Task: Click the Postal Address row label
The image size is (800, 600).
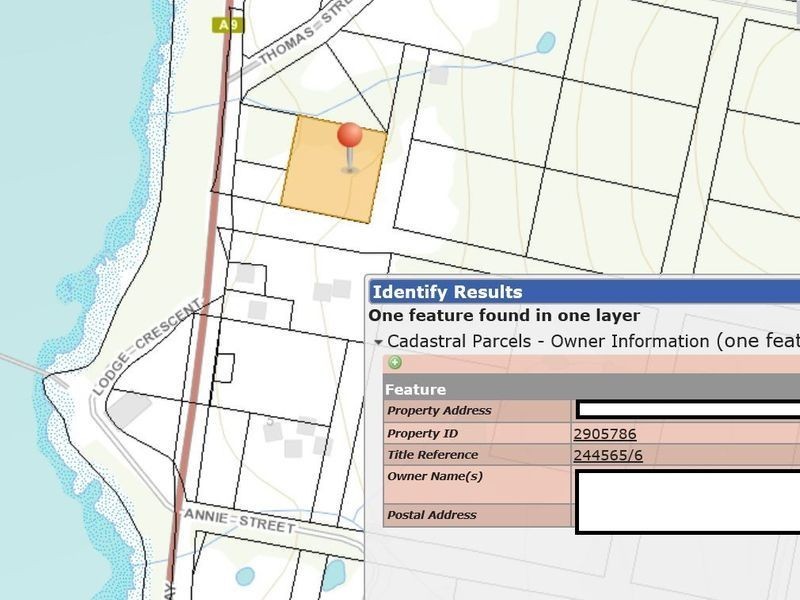Action: point(432,515)
